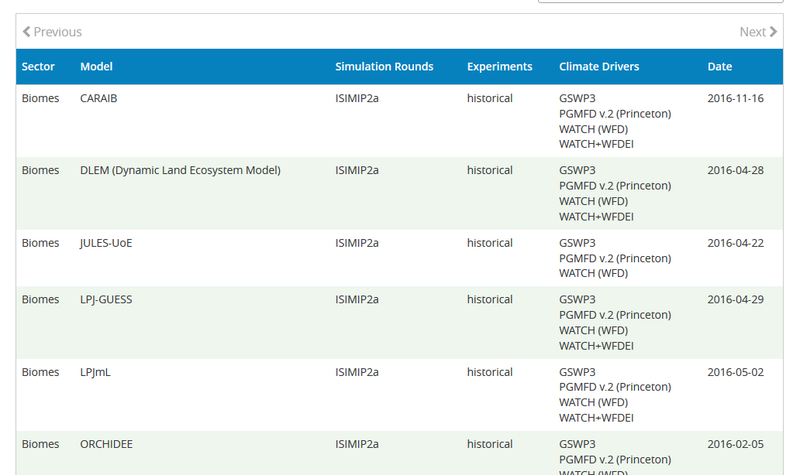Click in the search input field at top
This screenshot has height=475, width=800.
pyautogui.click(x=661, y=1)
